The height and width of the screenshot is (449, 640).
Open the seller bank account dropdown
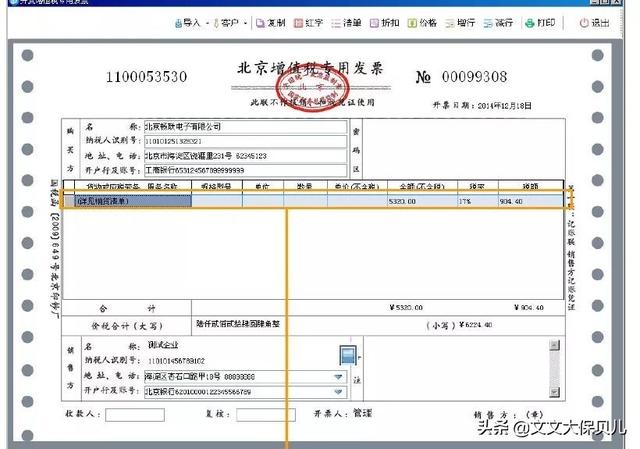pos(338,391)
